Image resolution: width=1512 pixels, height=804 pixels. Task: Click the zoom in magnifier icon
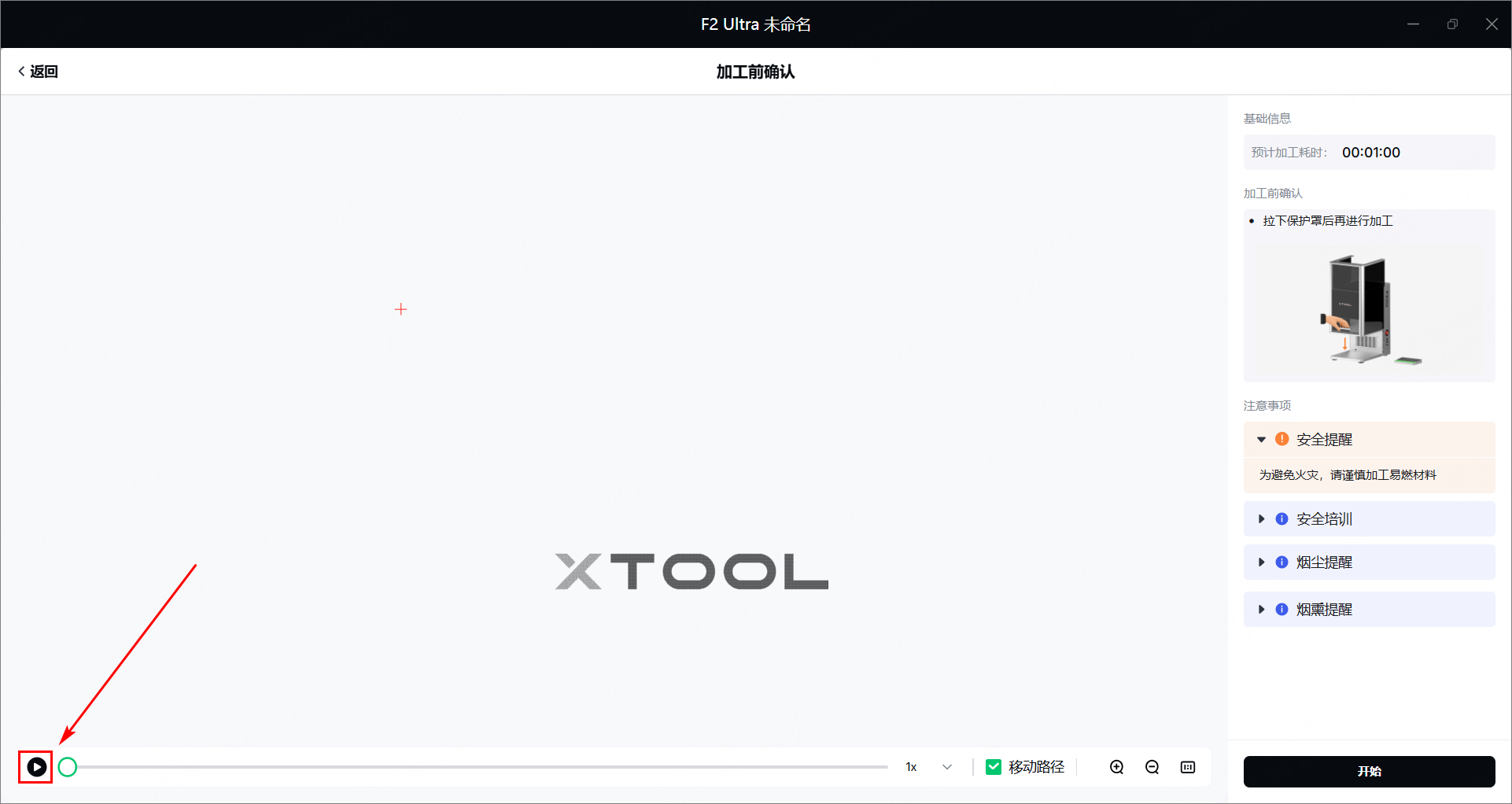point(1116,767)
